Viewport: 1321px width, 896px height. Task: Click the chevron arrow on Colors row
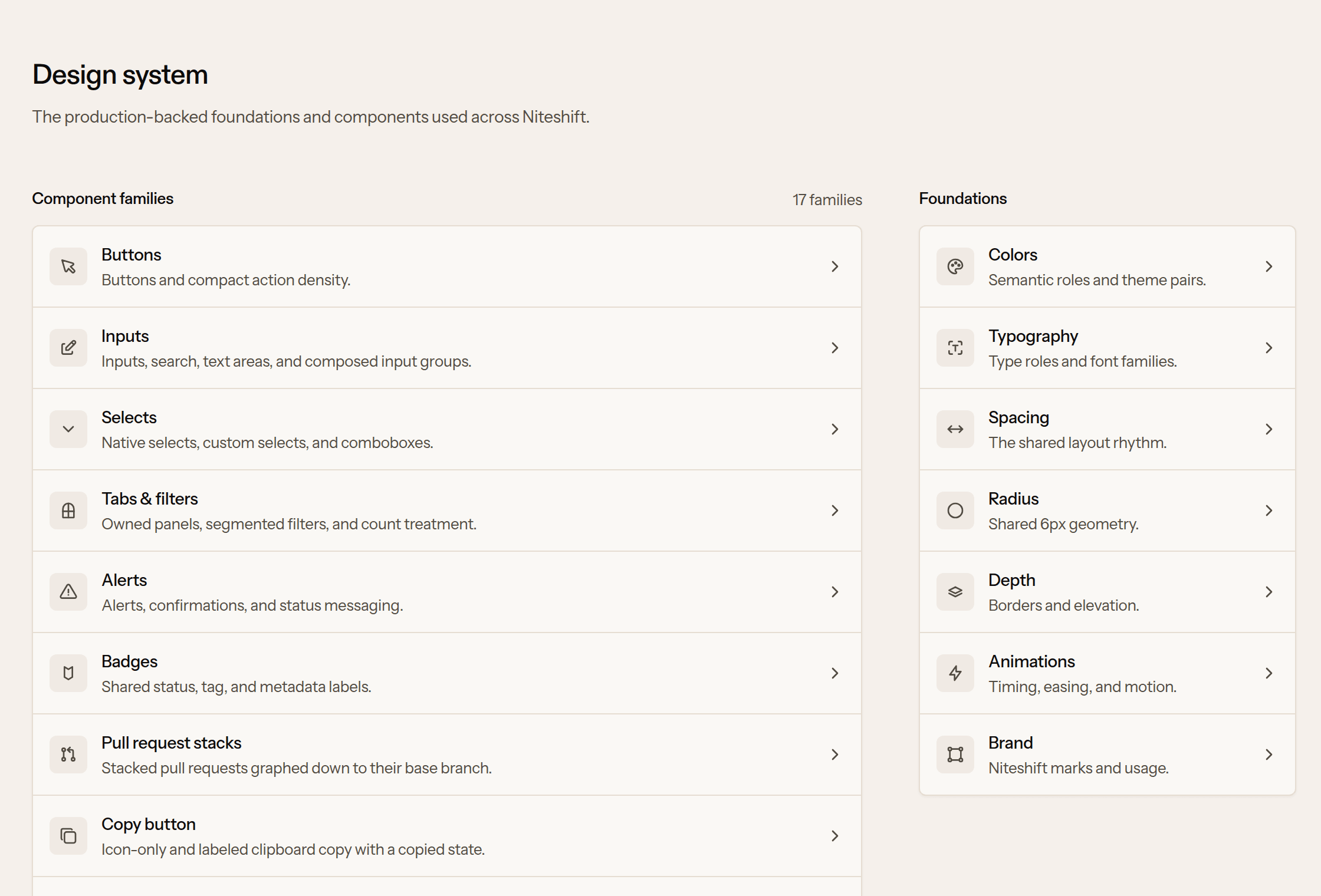pos(1269,266)
